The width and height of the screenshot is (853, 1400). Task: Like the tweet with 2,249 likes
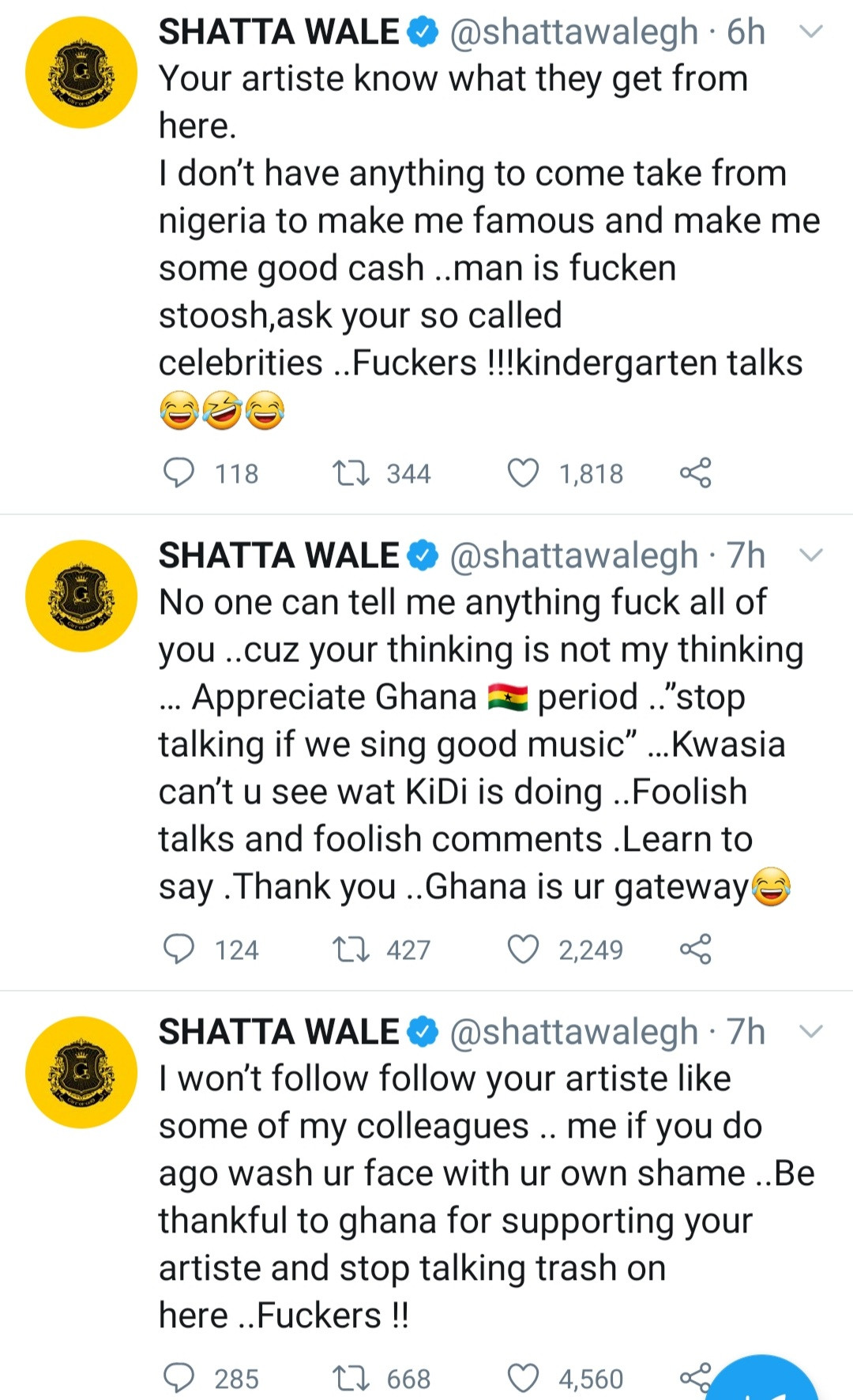[523, 949]
